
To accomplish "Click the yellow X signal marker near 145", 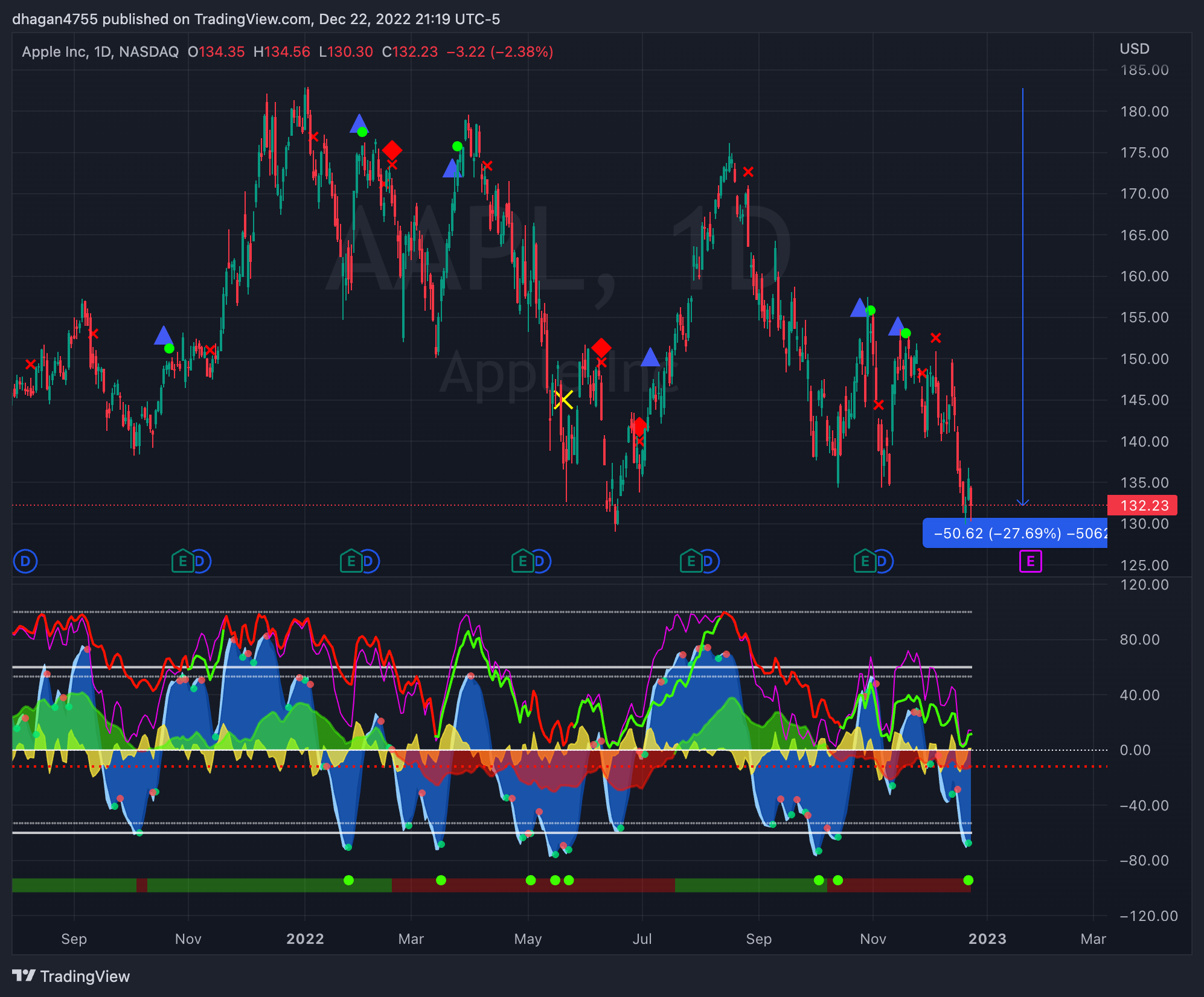I will [x=563, y=400].
